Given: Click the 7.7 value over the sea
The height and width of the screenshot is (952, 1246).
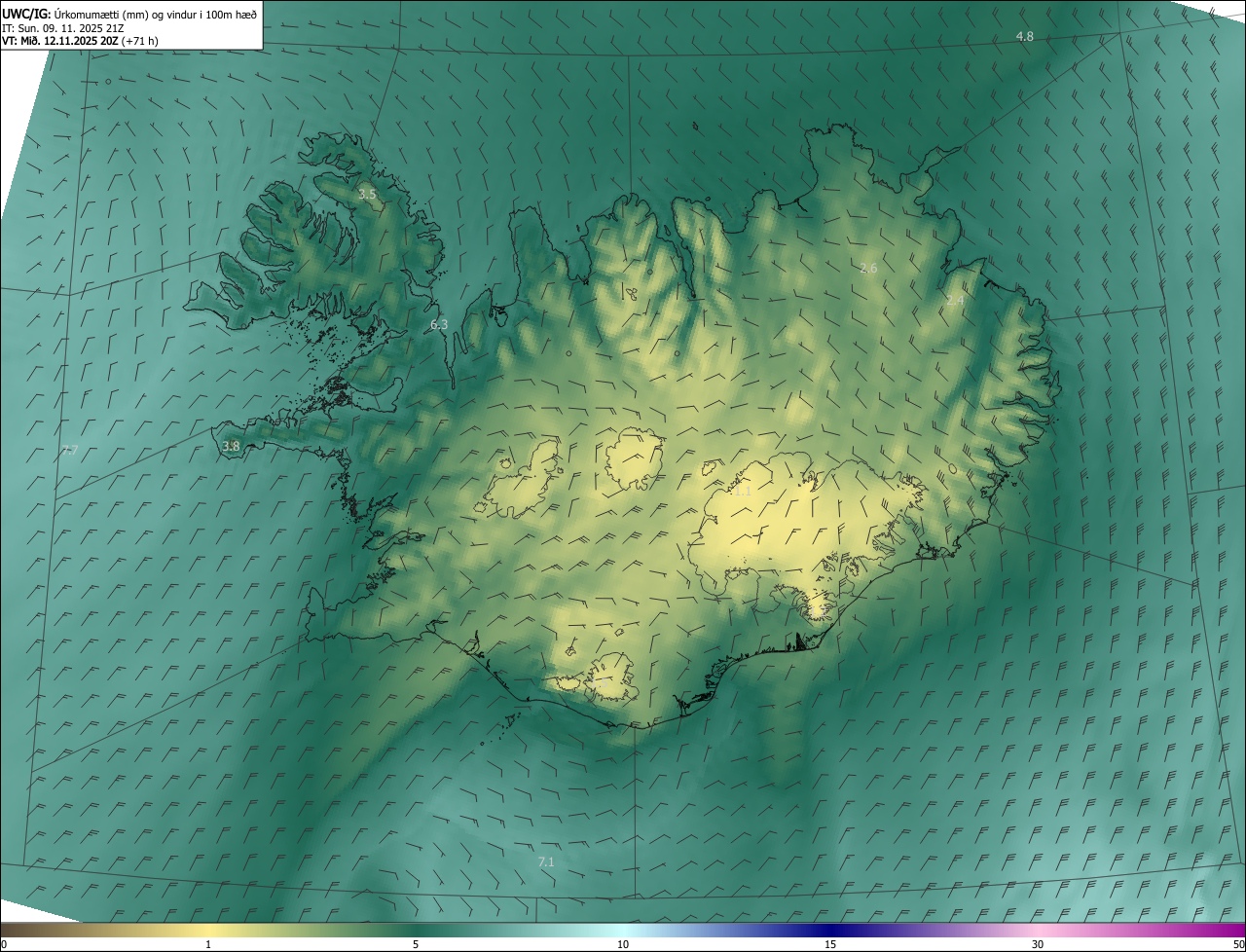Looking at the screenshot, I should tap(69, 450).
